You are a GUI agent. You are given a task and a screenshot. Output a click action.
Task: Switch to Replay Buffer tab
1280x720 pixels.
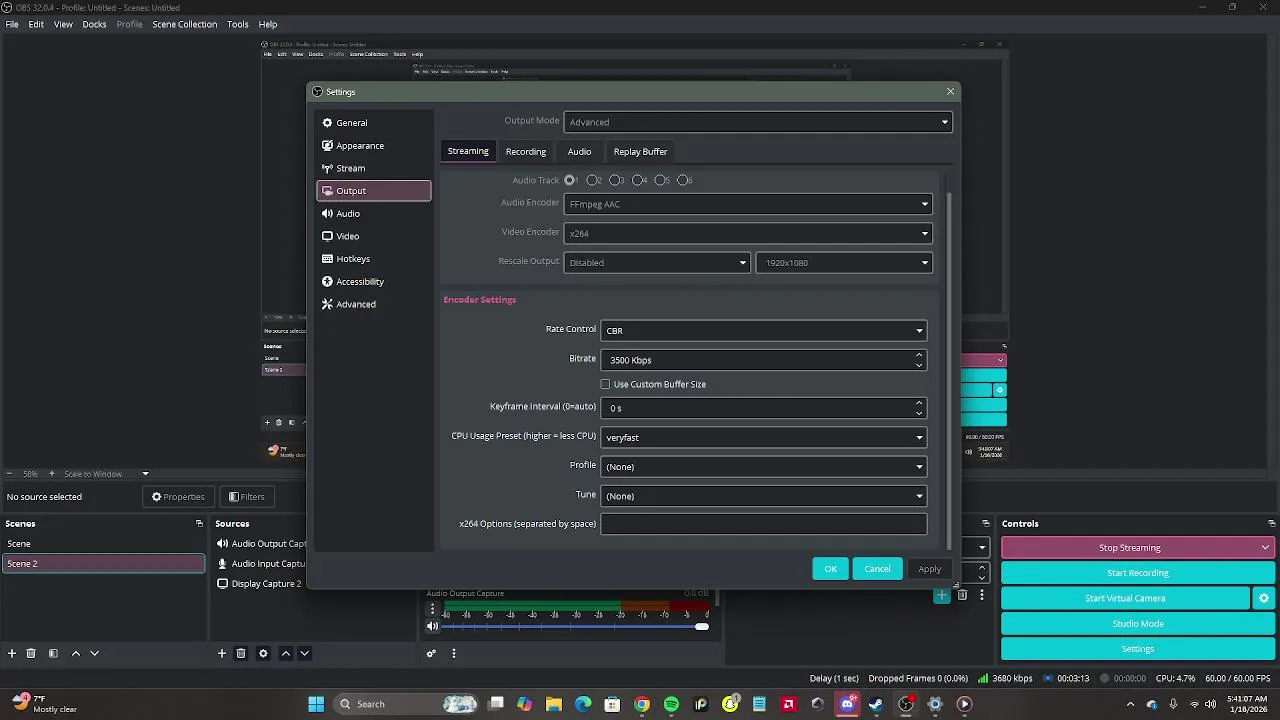click(640, 152)
